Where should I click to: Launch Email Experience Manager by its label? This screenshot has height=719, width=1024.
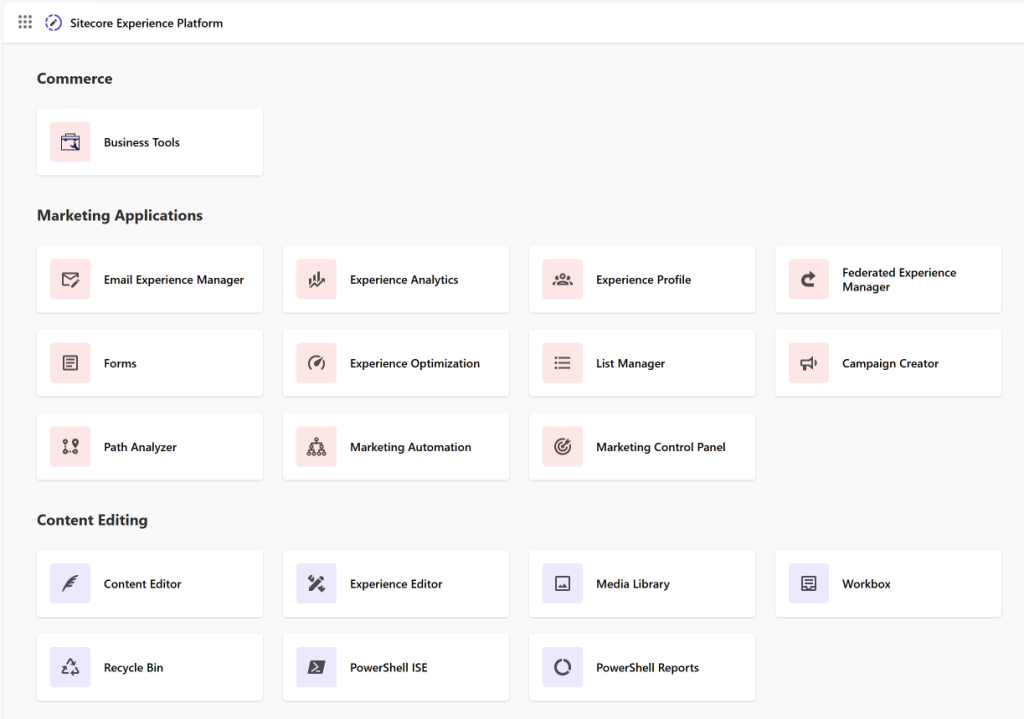[174, 280]
